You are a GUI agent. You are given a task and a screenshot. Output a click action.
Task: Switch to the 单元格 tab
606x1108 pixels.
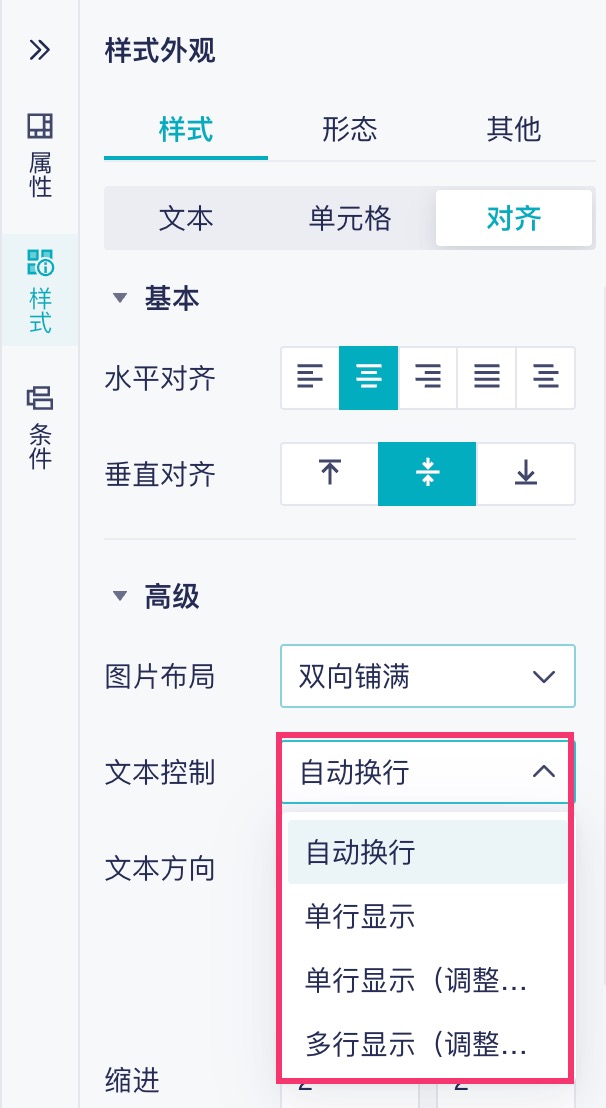[x=350, y=218]
